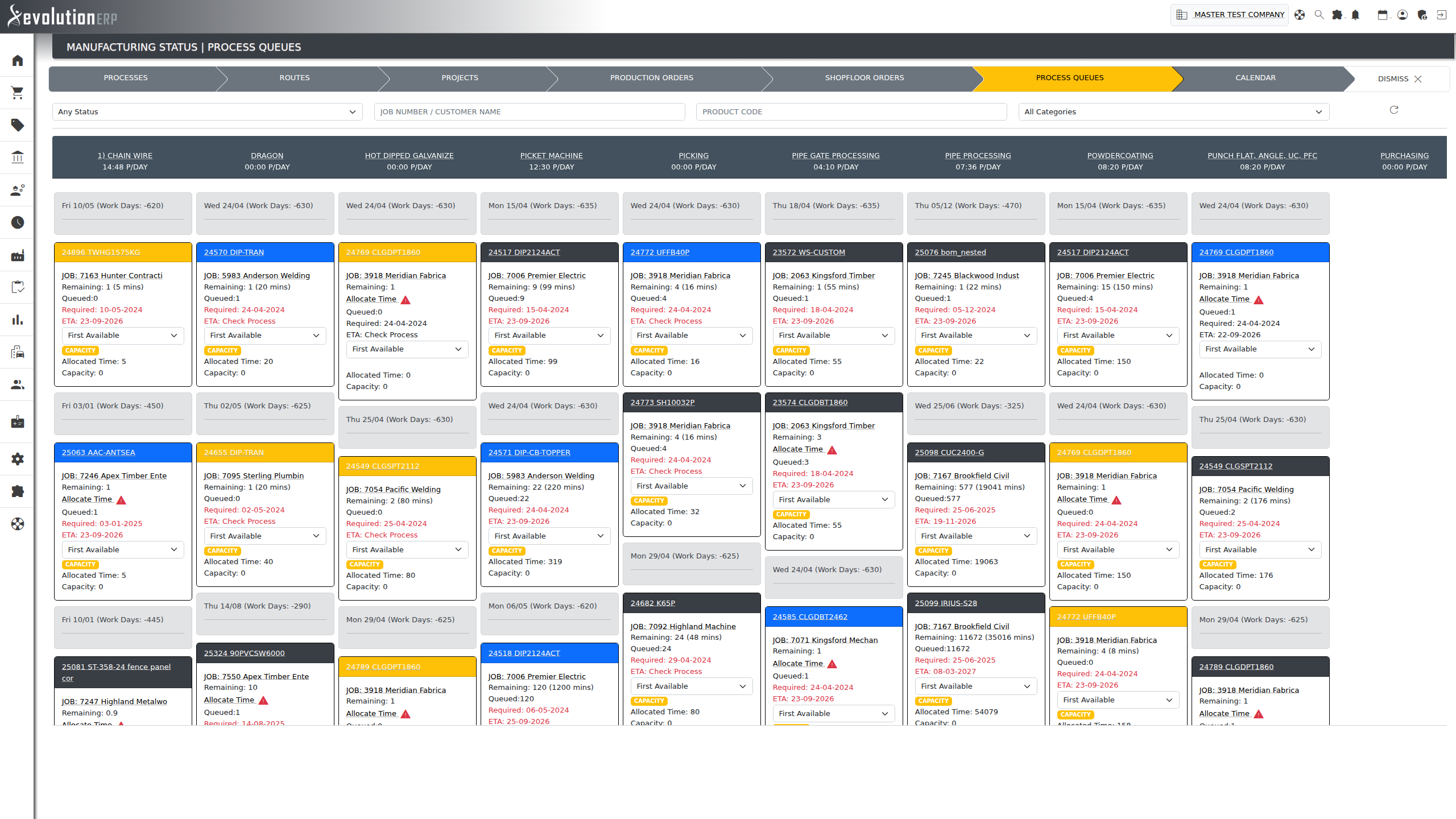Switch to the SHOPFLOOR ORDERS tab

[x=864, y=78]
